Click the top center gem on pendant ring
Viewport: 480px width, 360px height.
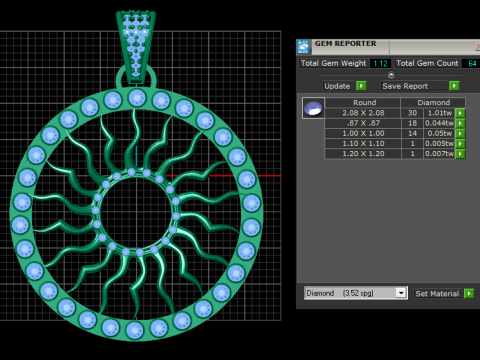click(137, 98)
